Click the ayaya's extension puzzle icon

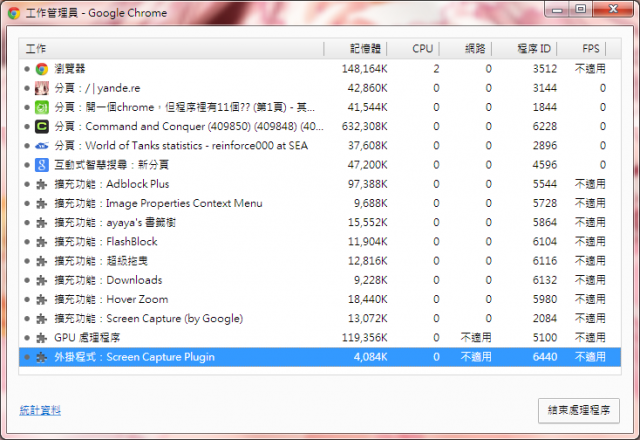[42, 223]
